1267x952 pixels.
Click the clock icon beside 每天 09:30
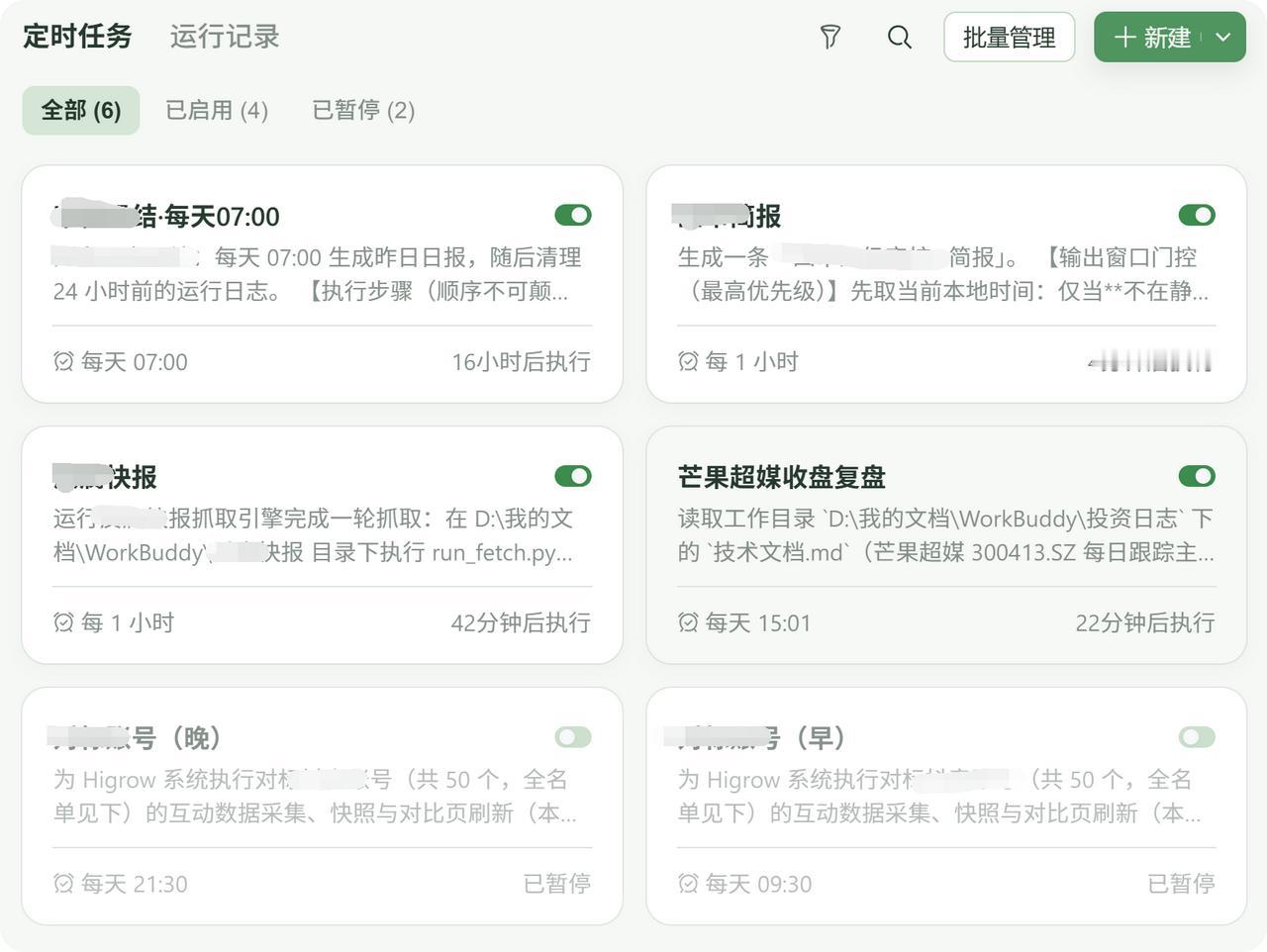688,884
